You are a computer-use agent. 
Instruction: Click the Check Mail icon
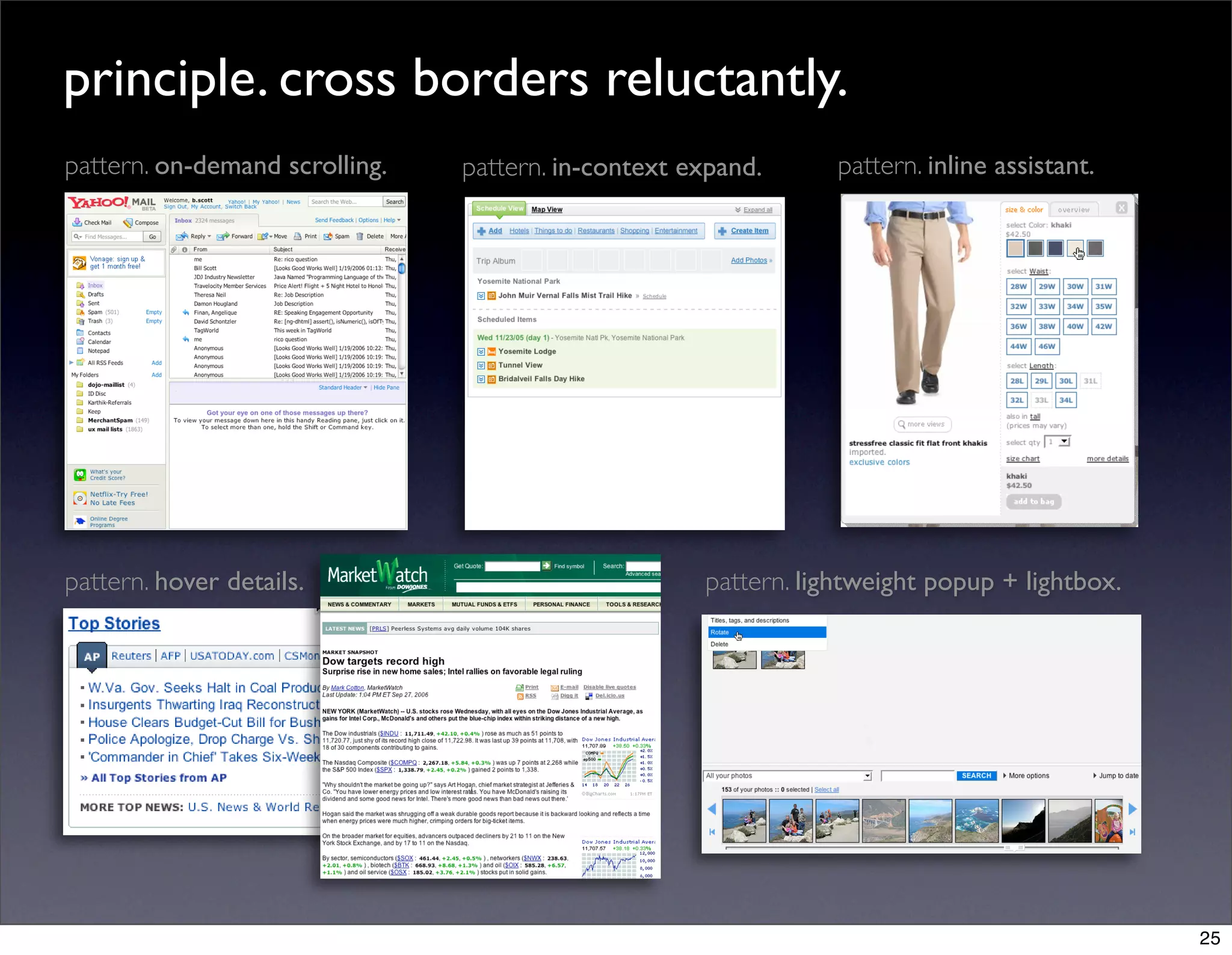pyautogui.click(x=77, y=222)
